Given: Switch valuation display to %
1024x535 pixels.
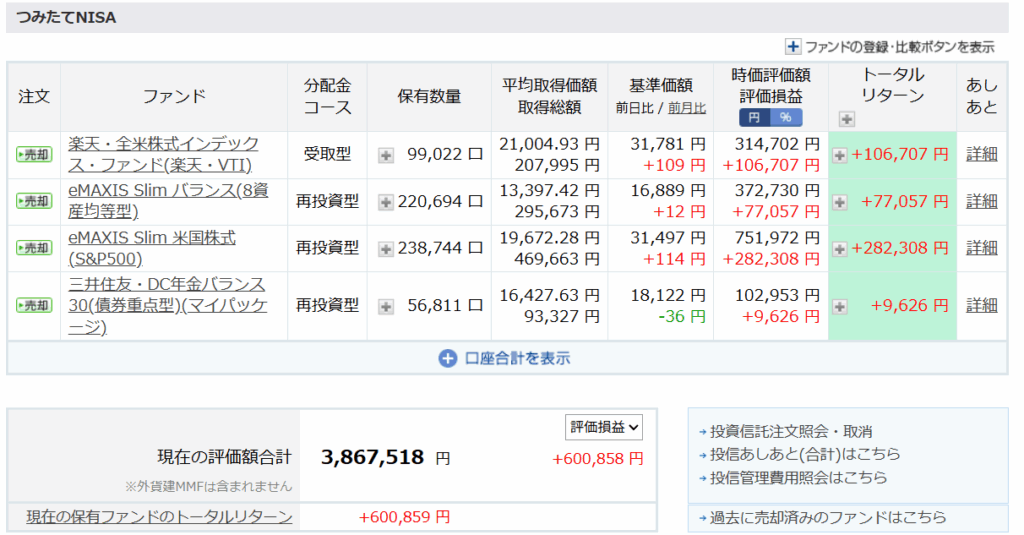Looking at the screenshot, I should coord(786,118).
